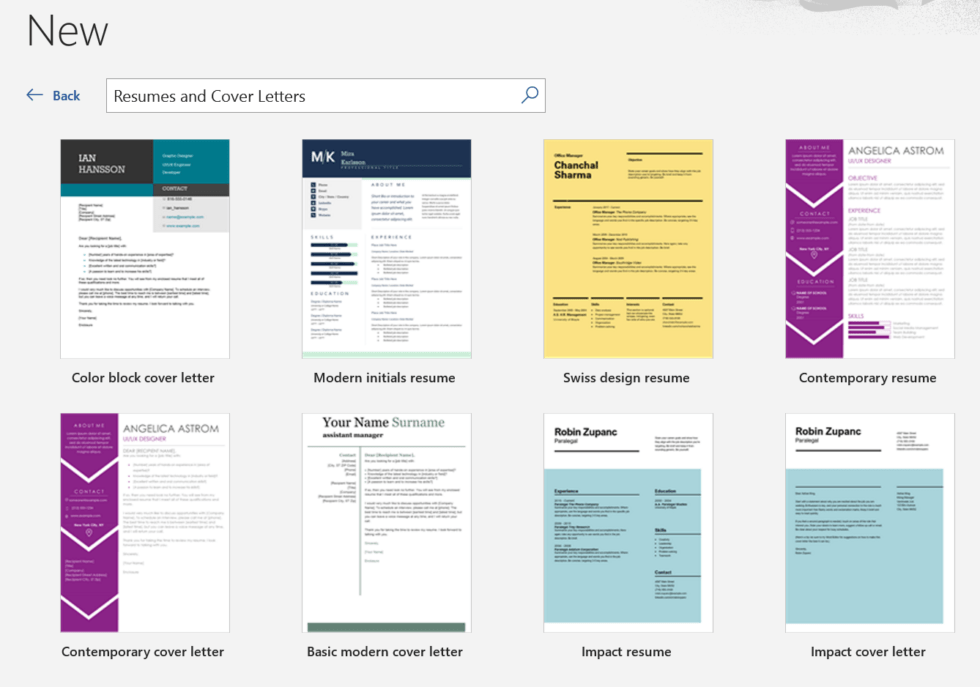Click the search magnifier icon
980x687 pixels.
click(x=529, y=95)
